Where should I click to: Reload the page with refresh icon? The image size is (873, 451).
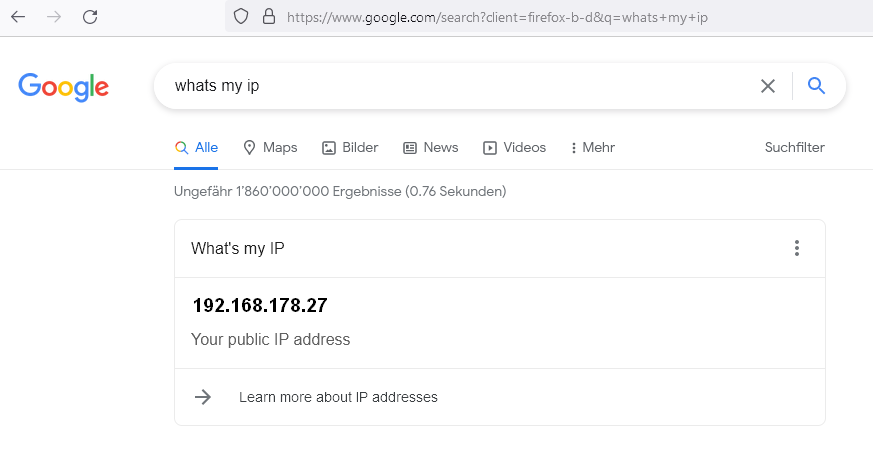(x=90, y=17)
